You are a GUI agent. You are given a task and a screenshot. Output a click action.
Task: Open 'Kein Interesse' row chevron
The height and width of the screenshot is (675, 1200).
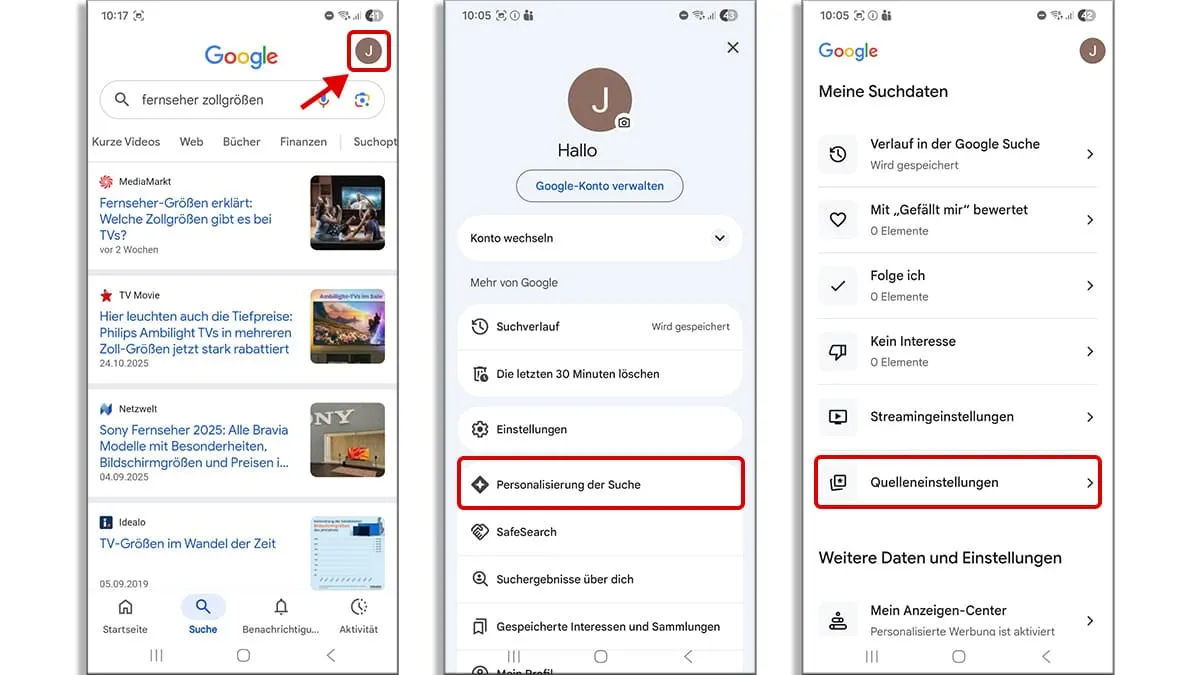click(1090, 352)
